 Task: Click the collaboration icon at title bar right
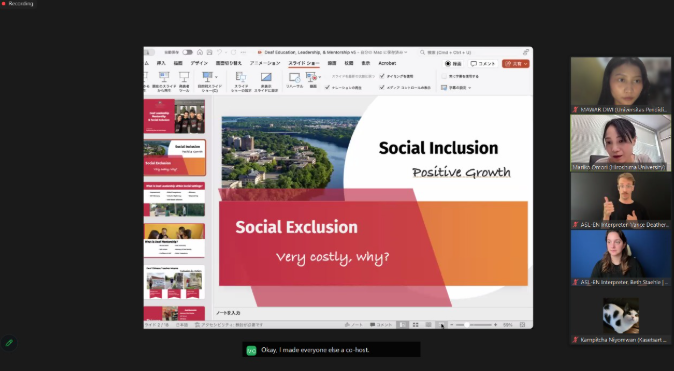pyautogui.click(x=526, y=52)
